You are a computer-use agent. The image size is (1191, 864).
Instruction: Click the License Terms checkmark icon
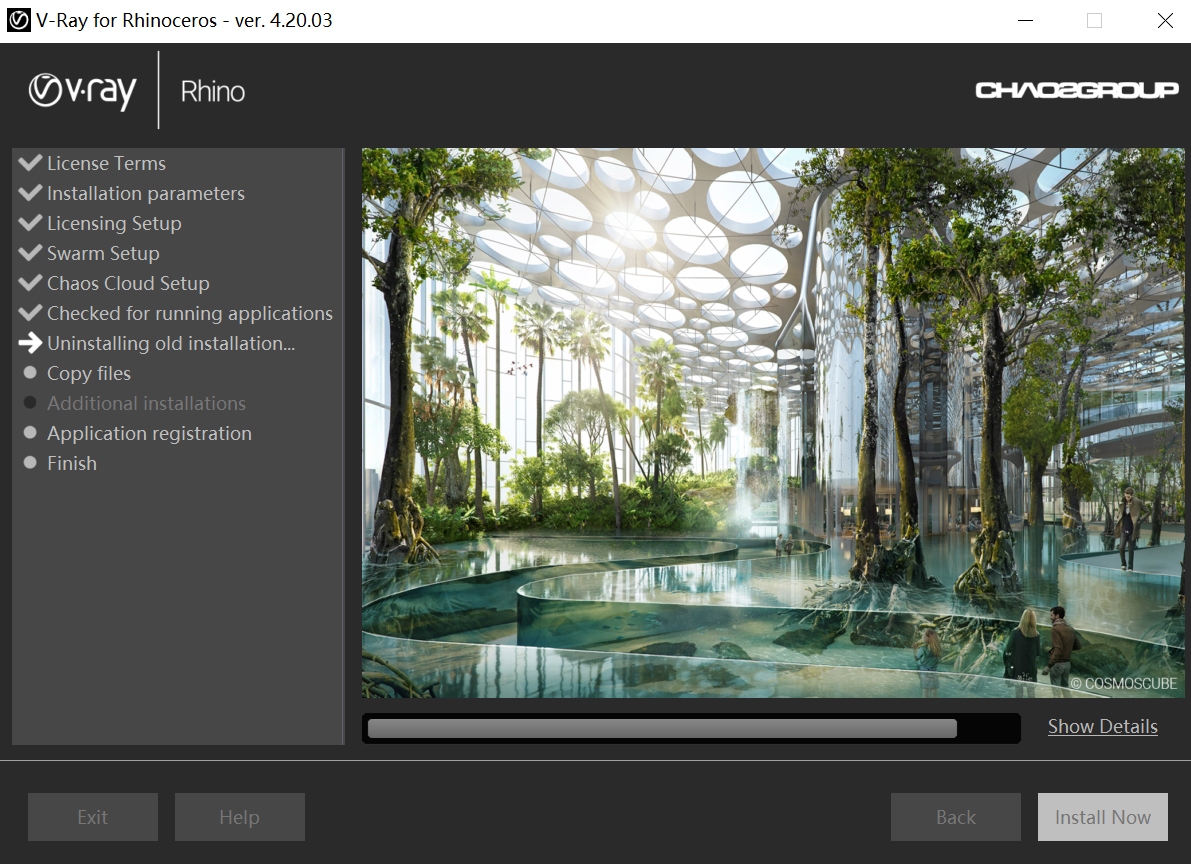pos(30,163)
